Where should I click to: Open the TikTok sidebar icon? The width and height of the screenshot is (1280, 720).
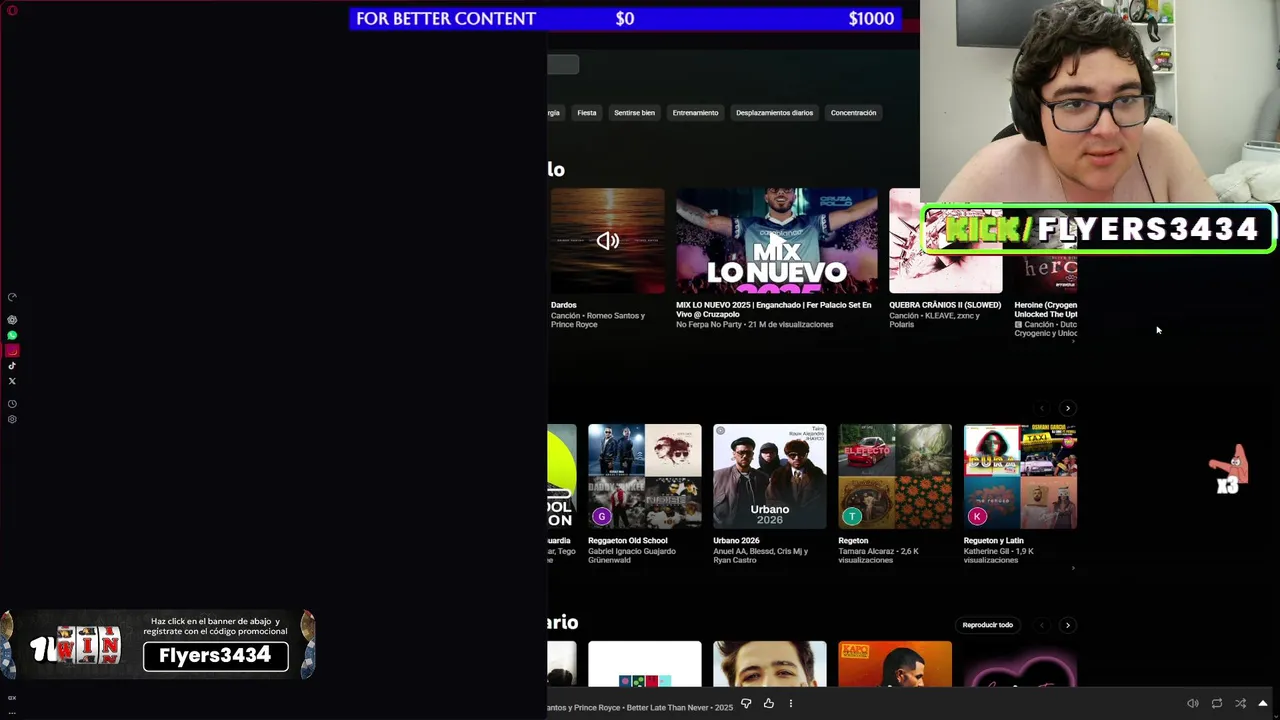(x=12, y=366)
